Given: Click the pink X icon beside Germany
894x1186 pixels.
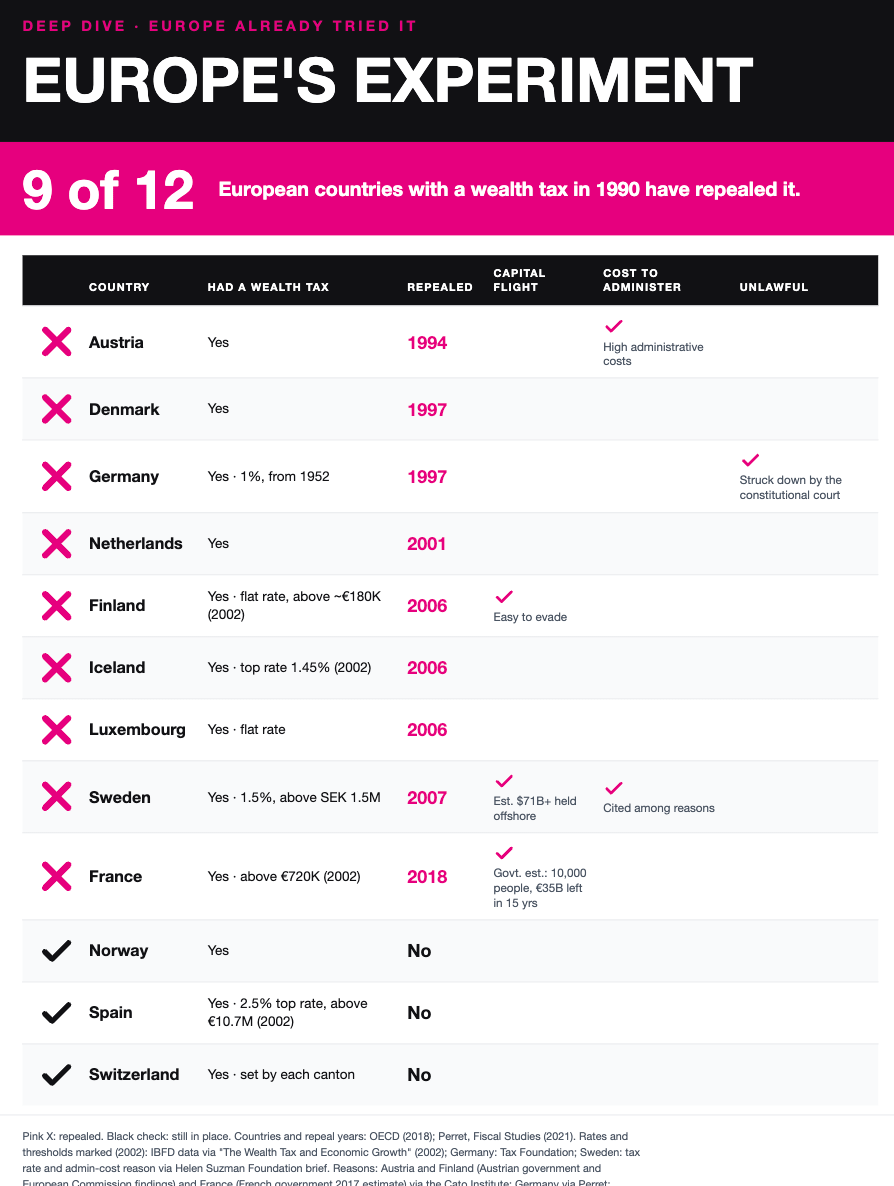Looking at the screenshot, I should pos(57,477).
